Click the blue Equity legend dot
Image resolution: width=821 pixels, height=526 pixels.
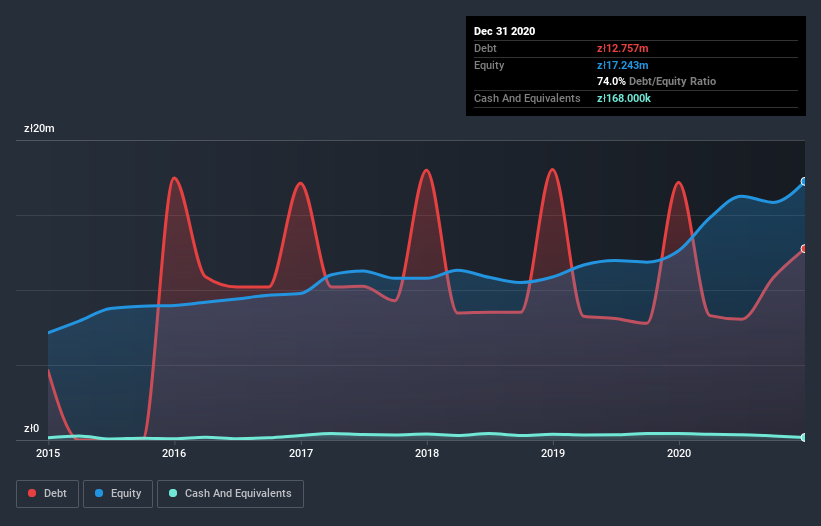point(99,493)
